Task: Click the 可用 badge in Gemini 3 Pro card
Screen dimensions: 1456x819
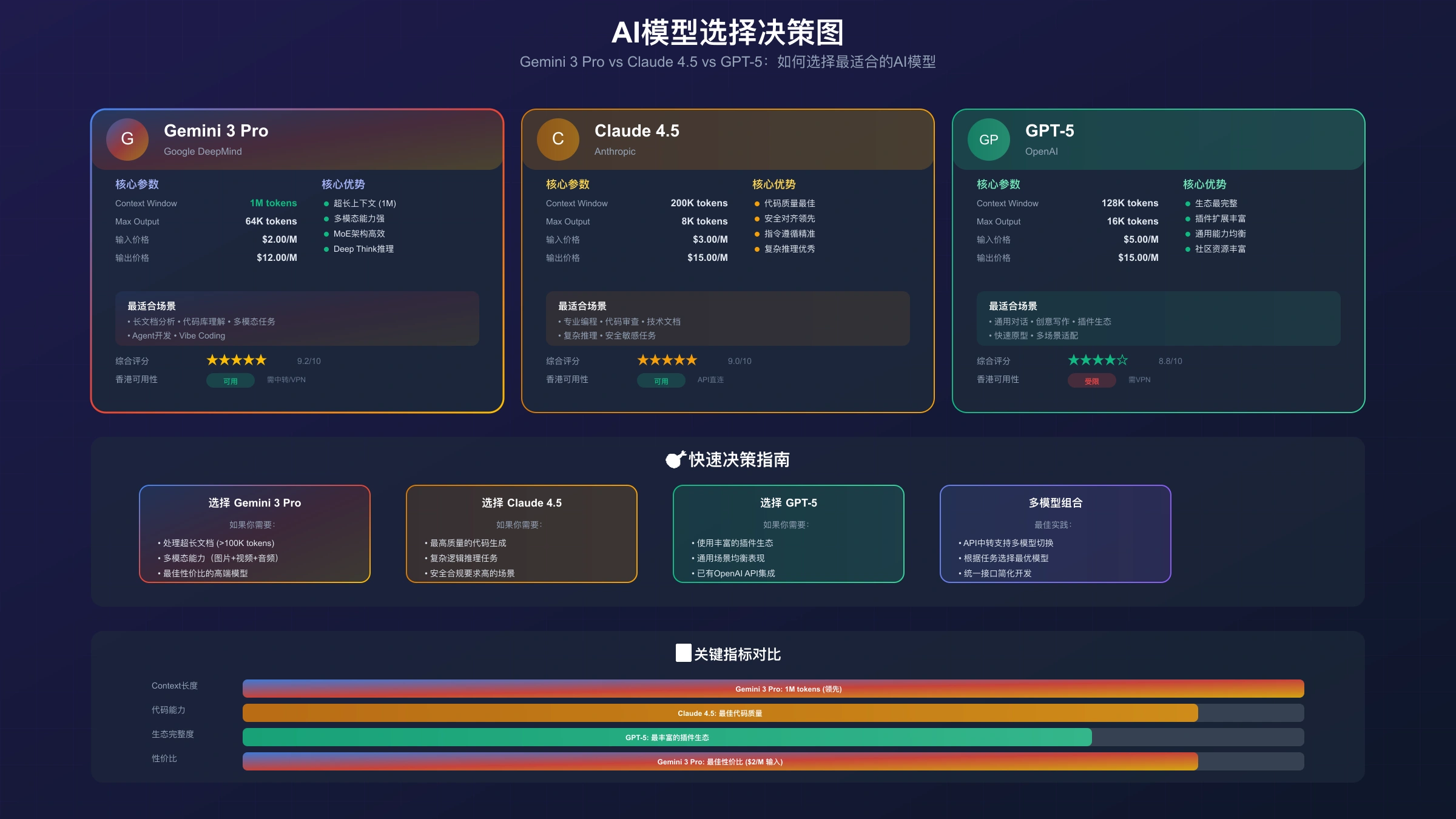Action: (x=231, y=381)
